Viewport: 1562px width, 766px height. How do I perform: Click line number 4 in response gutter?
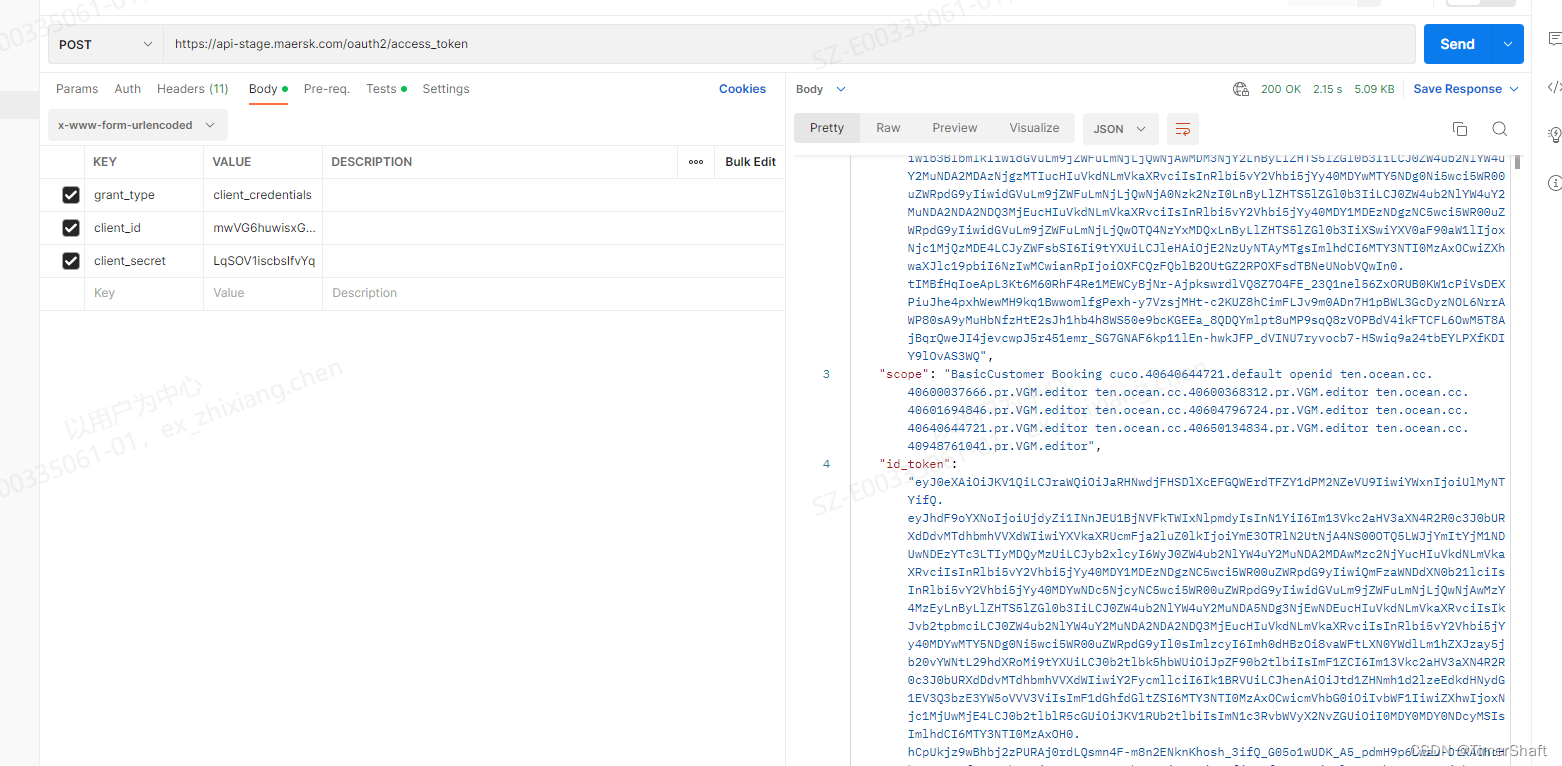point(826,464)
